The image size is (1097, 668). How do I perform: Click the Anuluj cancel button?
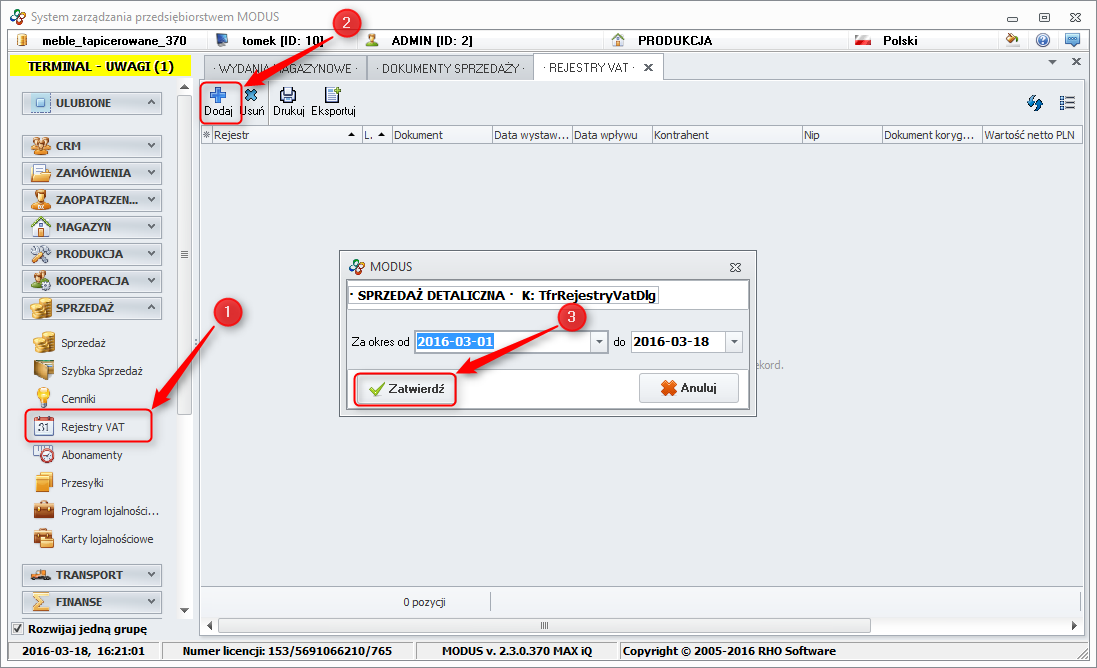[x=688, y=388]
